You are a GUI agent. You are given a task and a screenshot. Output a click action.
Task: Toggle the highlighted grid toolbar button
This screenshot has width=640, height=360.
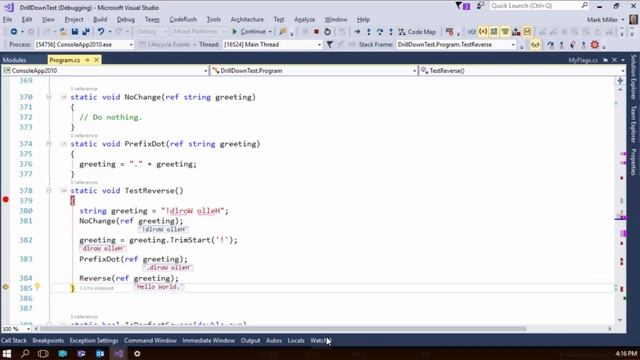coord(494,31)
